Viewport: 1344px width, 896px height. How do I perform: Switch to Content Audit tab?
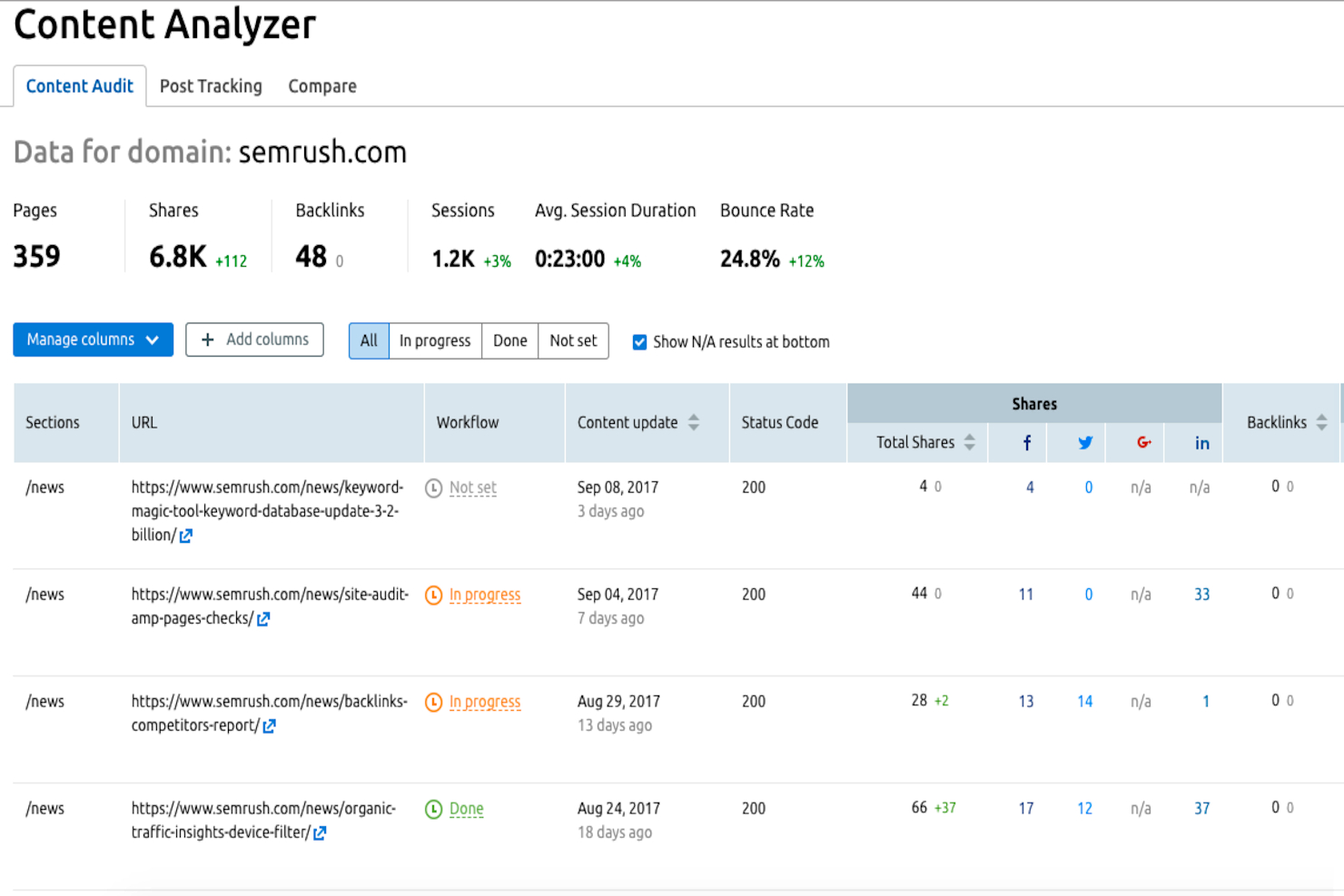(79, 86)
